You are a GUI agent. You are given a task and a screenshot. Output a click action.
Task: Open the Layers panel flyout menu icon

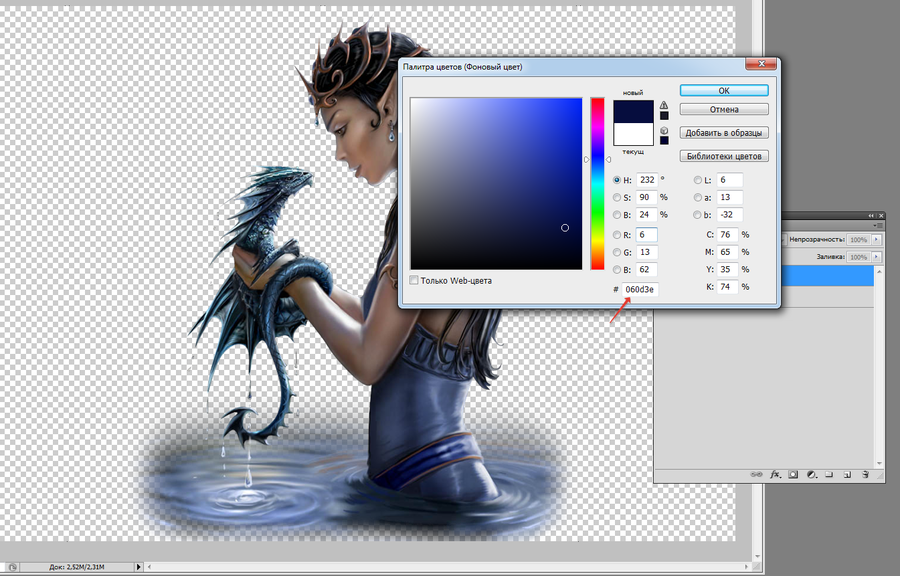coord(879,225)
